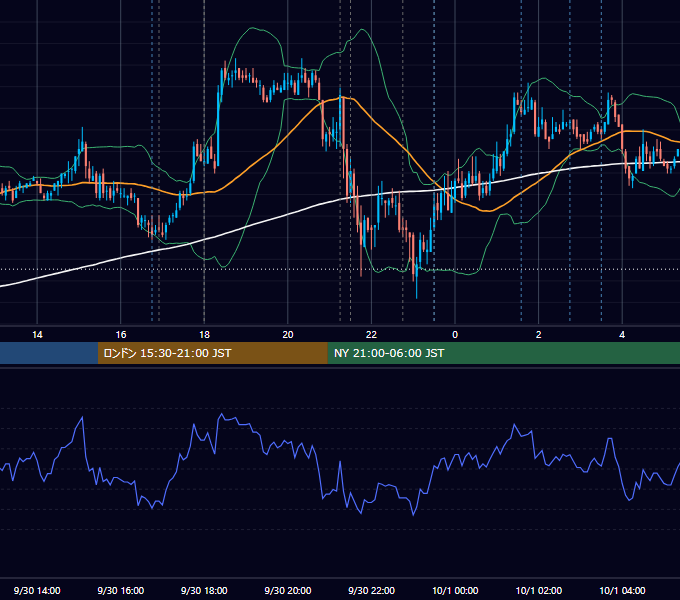Click the 9/30 14:00 date label

[37, 590]
